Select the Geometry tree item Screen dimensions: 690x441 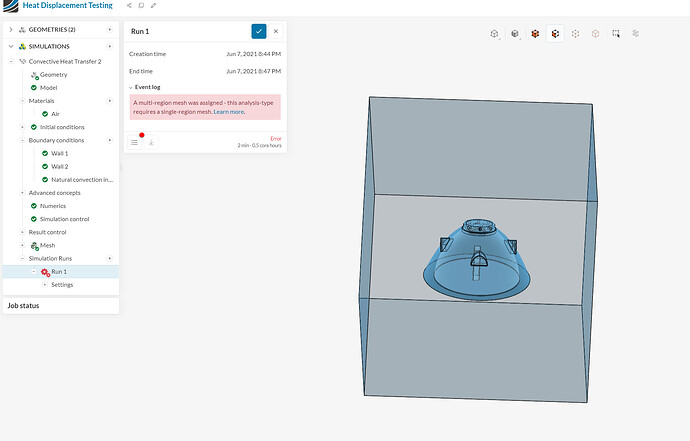point(54,75)
